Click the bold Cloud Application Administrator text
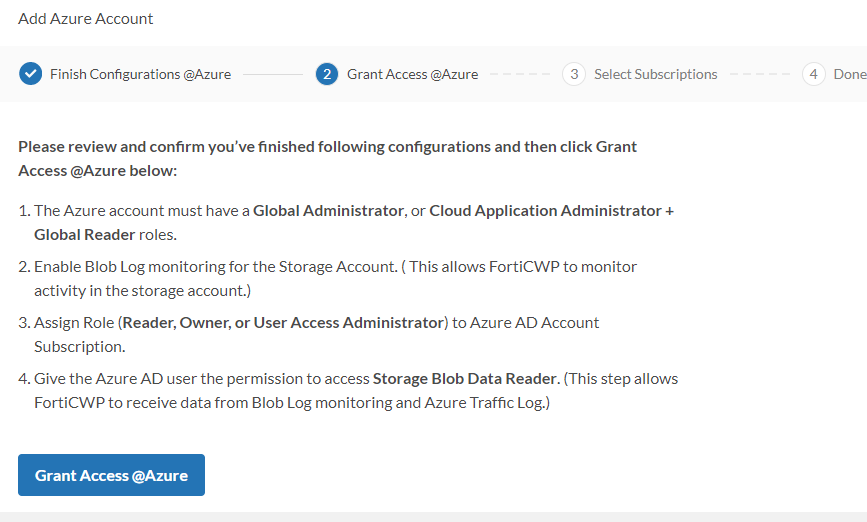867x522 pixels. tap(545, 211)
